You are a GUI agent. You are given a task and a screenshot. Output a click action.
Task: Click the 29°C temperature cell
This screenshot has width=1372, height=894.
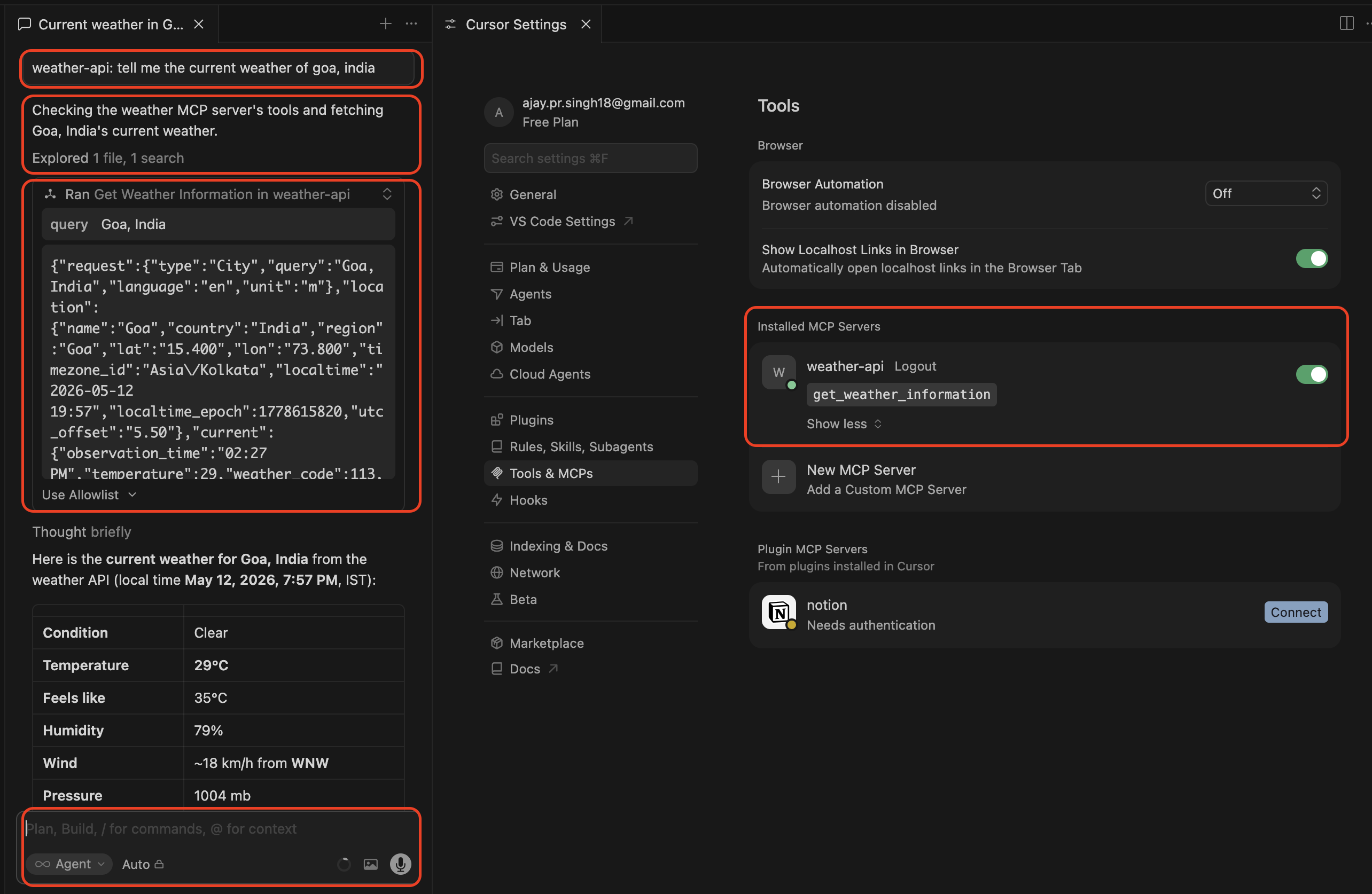(x=293, y=665)
